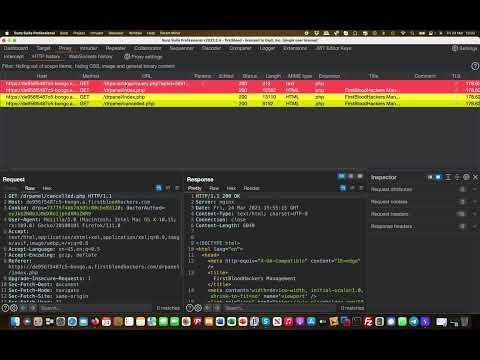Select the highlighted Inspector layout icon
Viewport: 480px width, 360px height.
(x=438, y=177)
